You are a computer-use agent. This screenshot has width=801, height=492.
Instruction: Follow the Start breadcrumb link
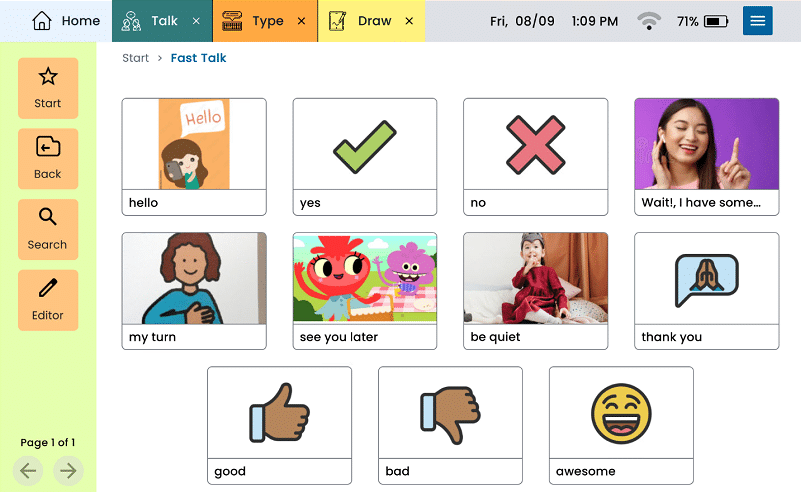(135, 58)
